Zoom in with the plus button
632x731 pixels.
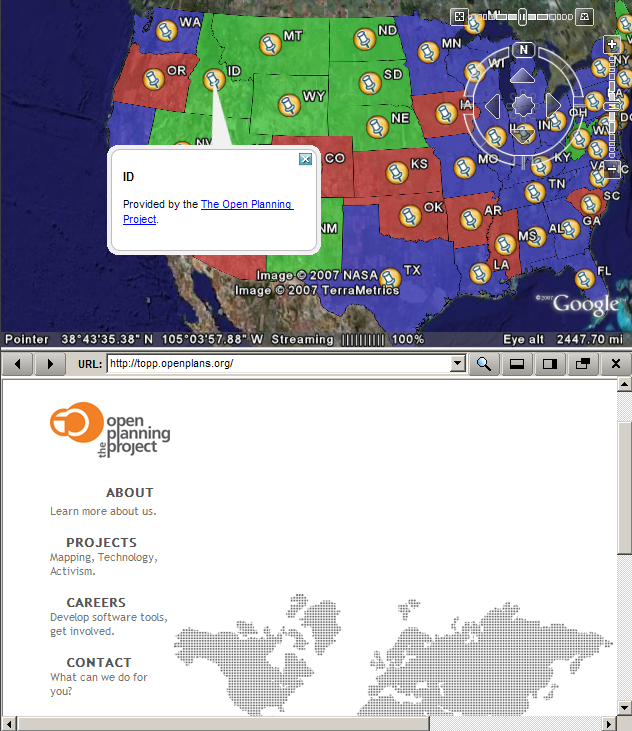613,44
